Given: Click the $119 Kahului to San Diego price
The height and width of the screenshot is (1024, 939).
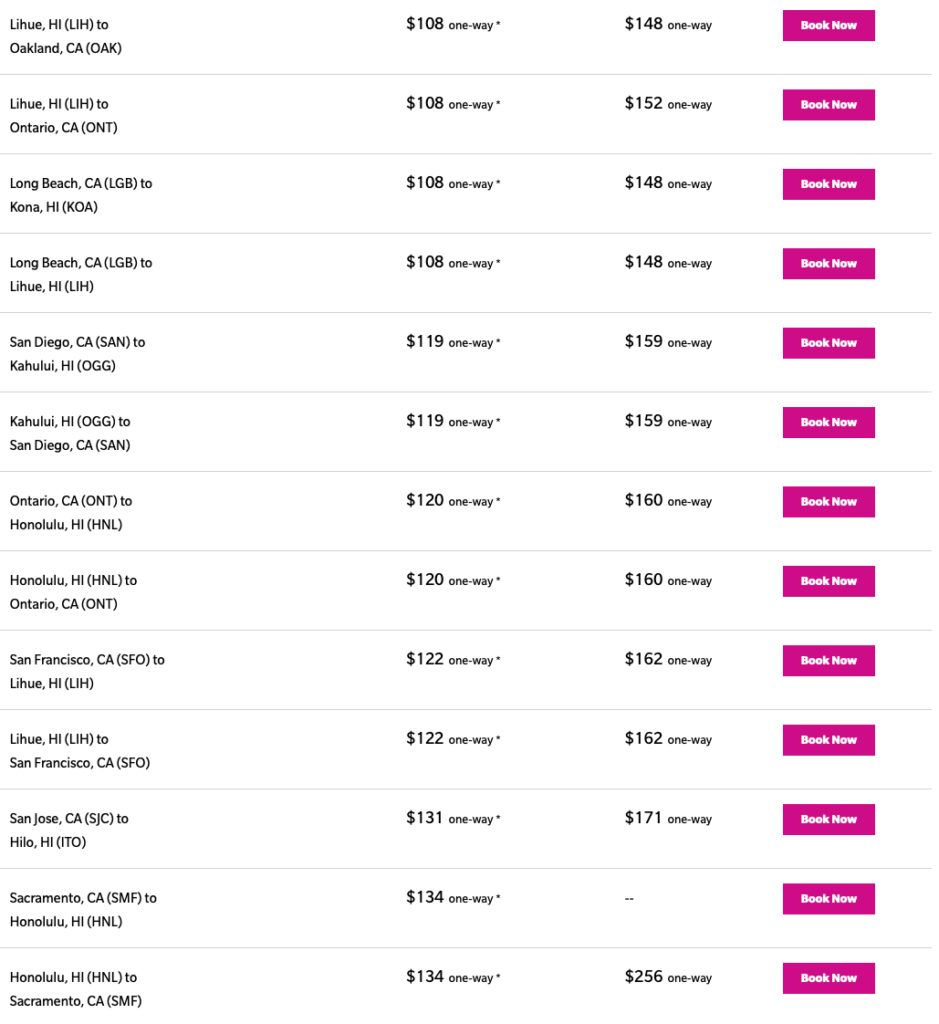Looking at the screenshot, I should click(x=425, y=421).
